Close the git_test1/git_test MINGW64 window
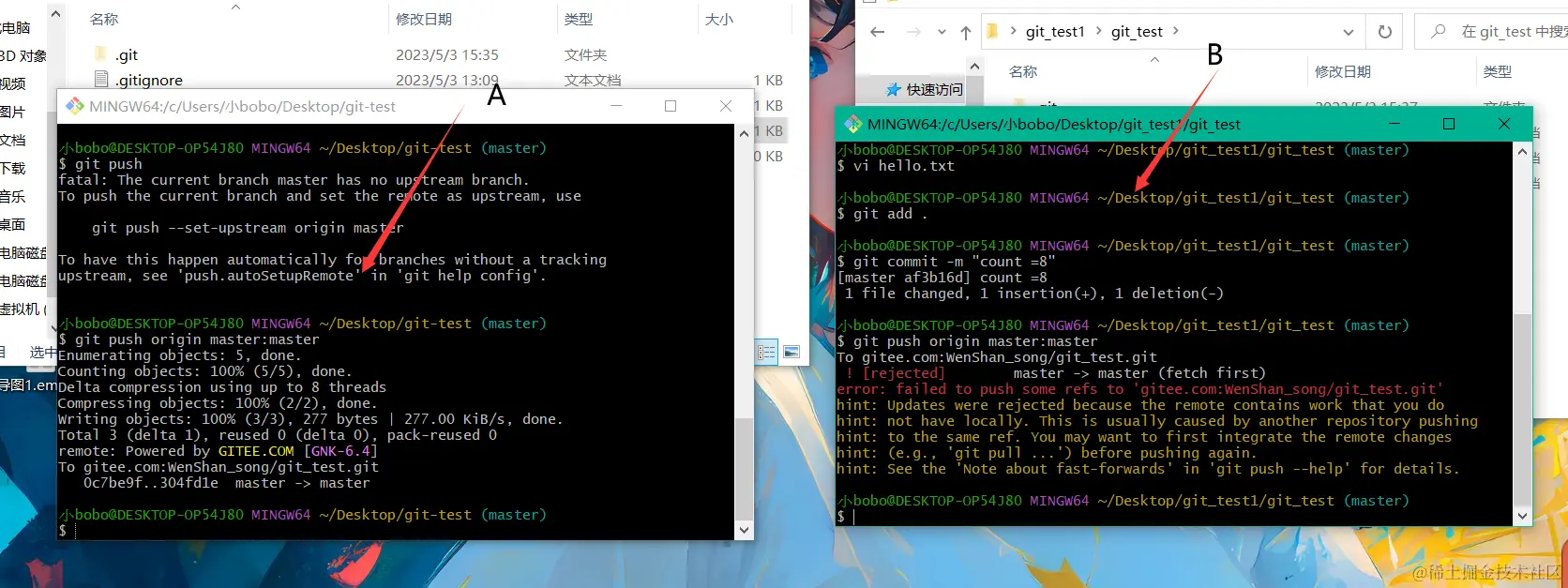Image resolution: width=1568 pixels, height=588 pixels. tap(1504, 124)
